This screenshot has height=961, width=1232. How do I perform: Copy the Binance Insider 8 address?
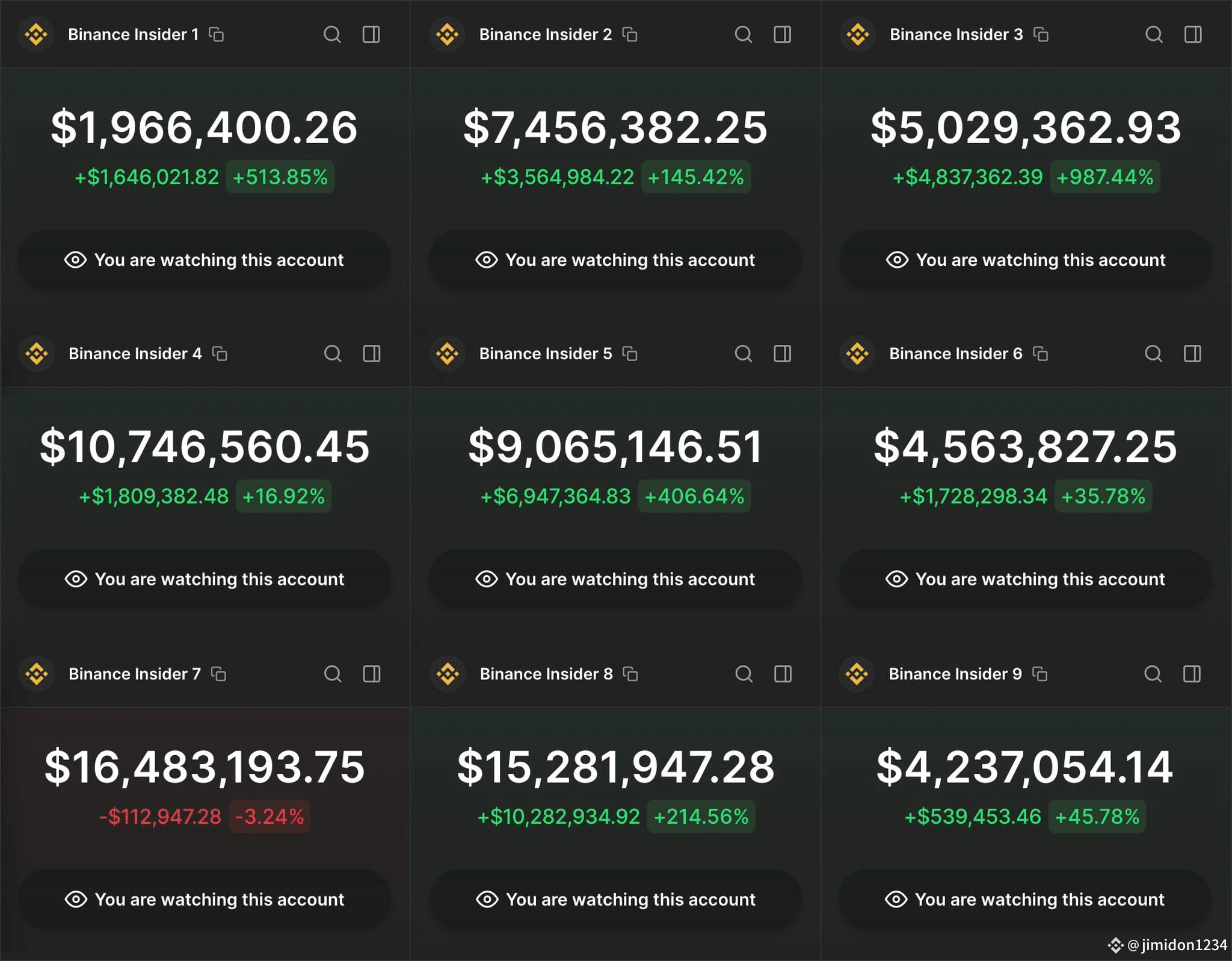click(x=630, y=674)
